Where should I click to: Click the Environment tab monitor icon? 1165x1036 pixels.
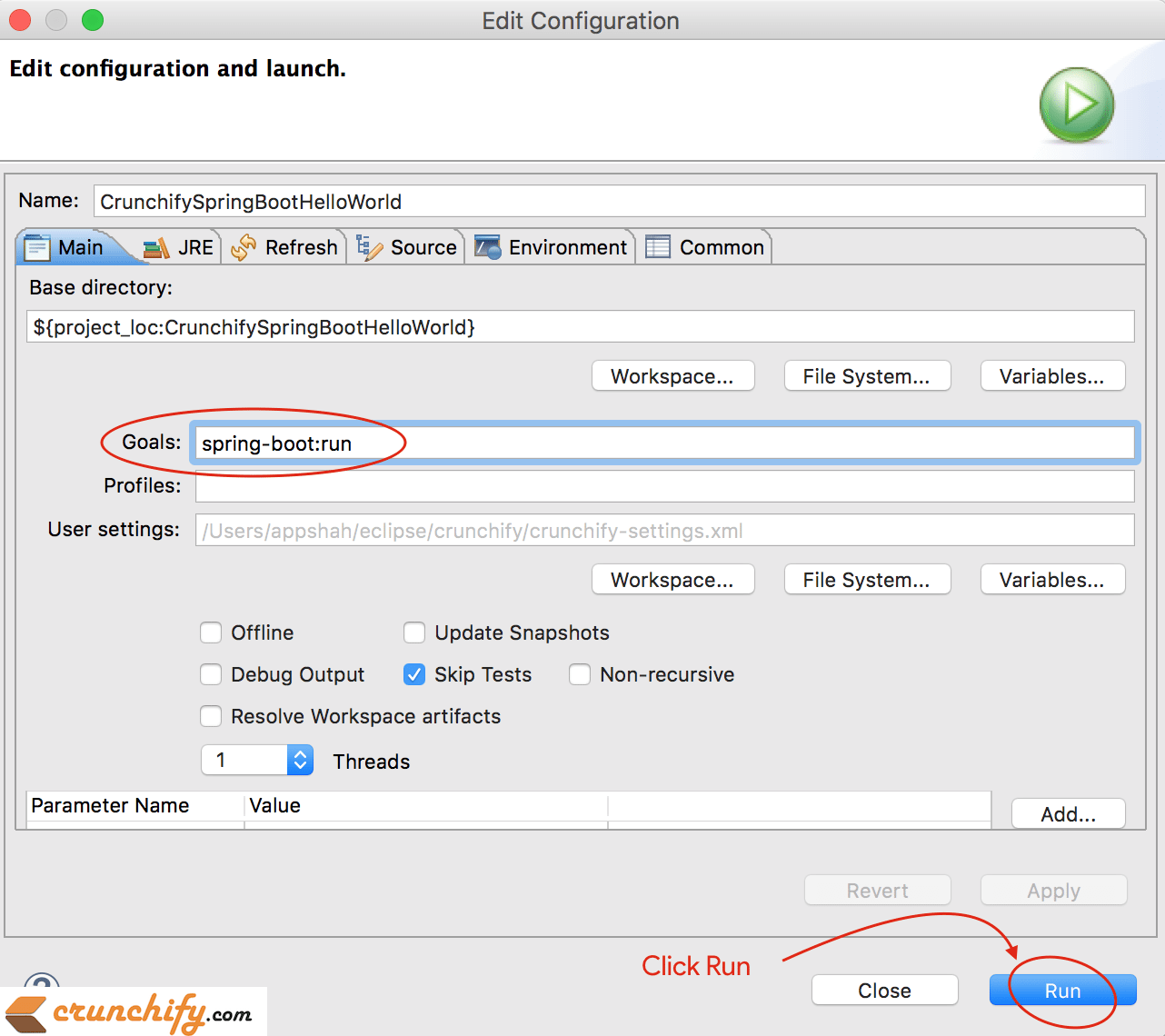488,247
